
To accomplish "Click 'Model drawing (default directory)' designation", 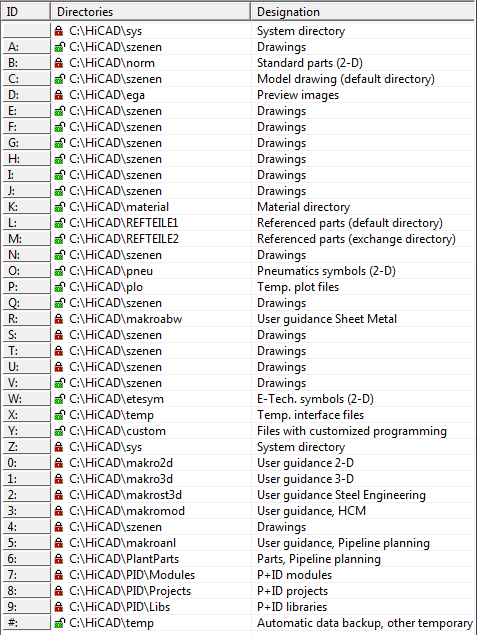I will (346, 79).
